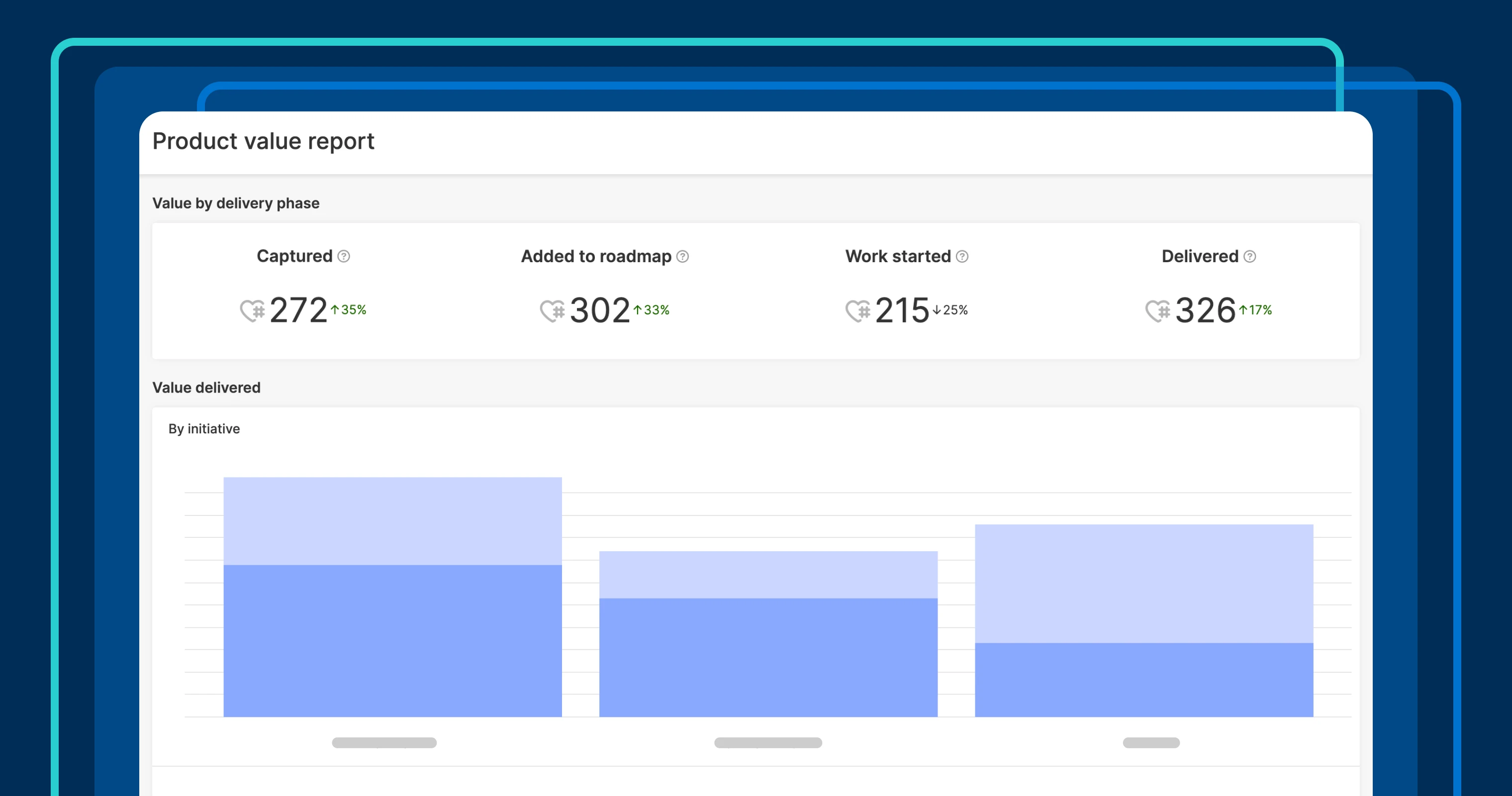This screenshot has height=796, width=1512.
Task: Click the Delivered value number 326
Action: pos(1205,310)
